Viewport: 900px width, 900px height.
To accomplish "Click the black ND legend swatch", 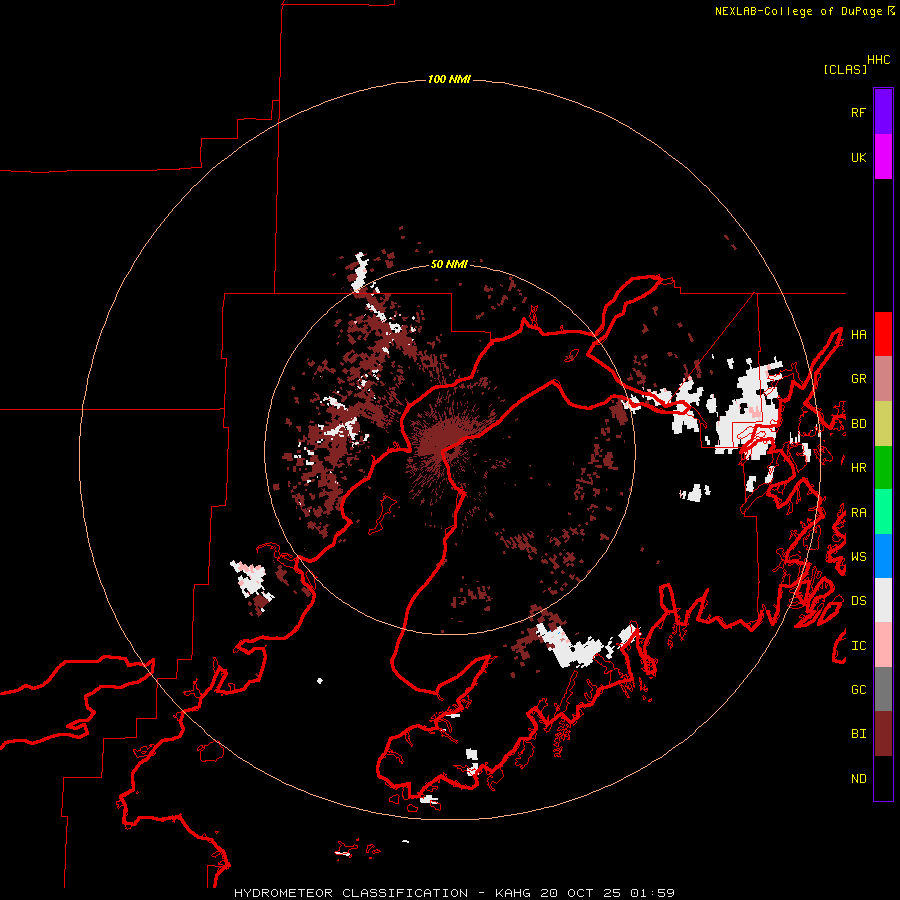I will click(x=883, y=778).
